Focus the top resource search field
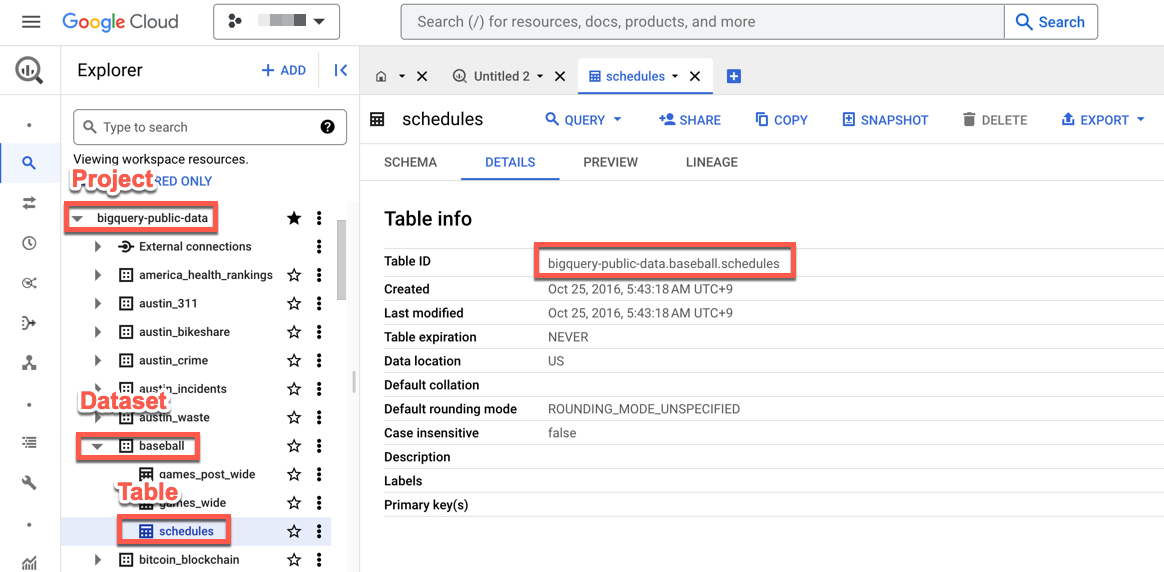The width and height of the screenshot is (1164, 572). [702, 22]
